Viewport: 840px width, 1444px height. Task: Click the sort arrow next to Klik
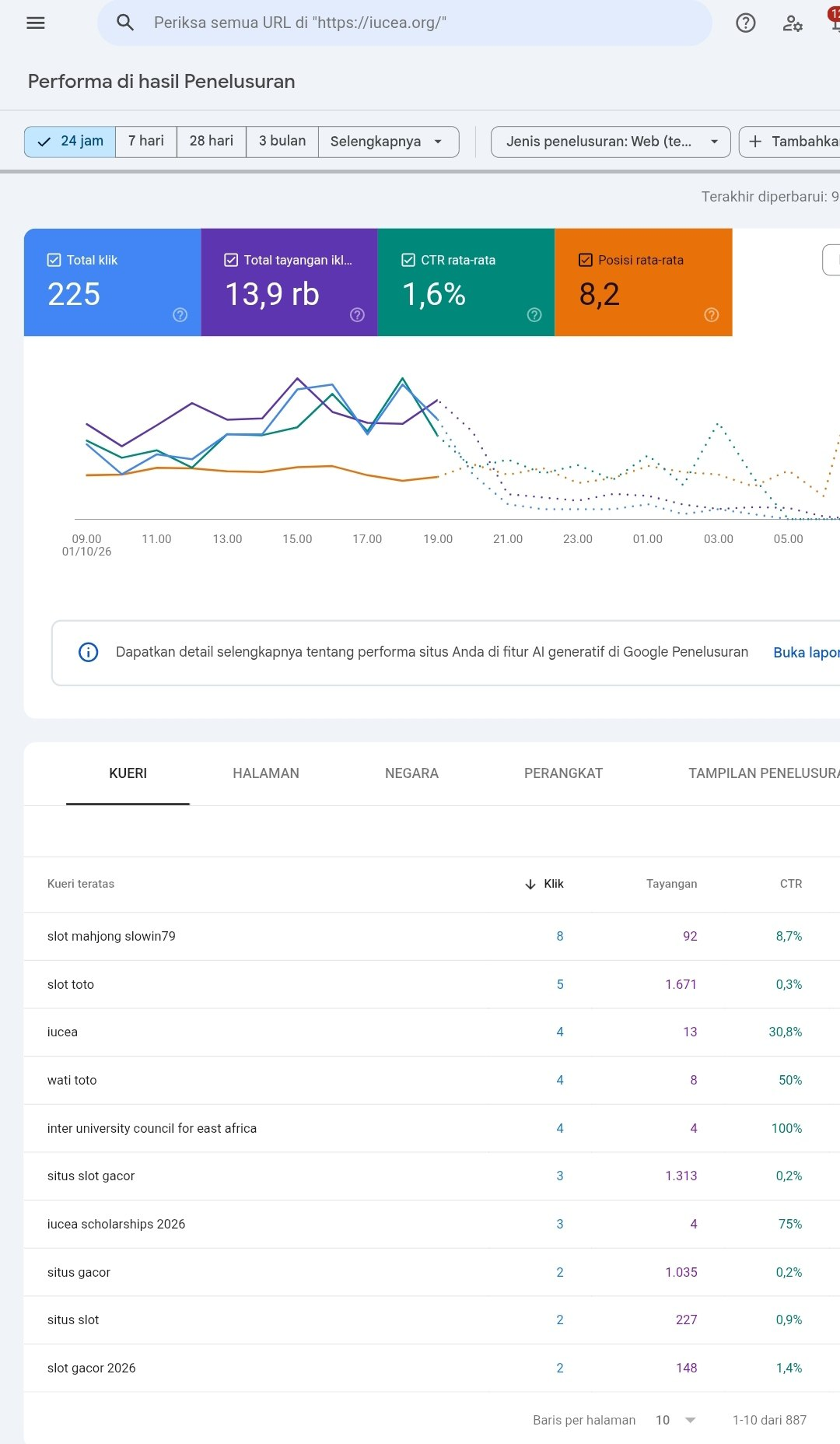(x=530, y=884)
